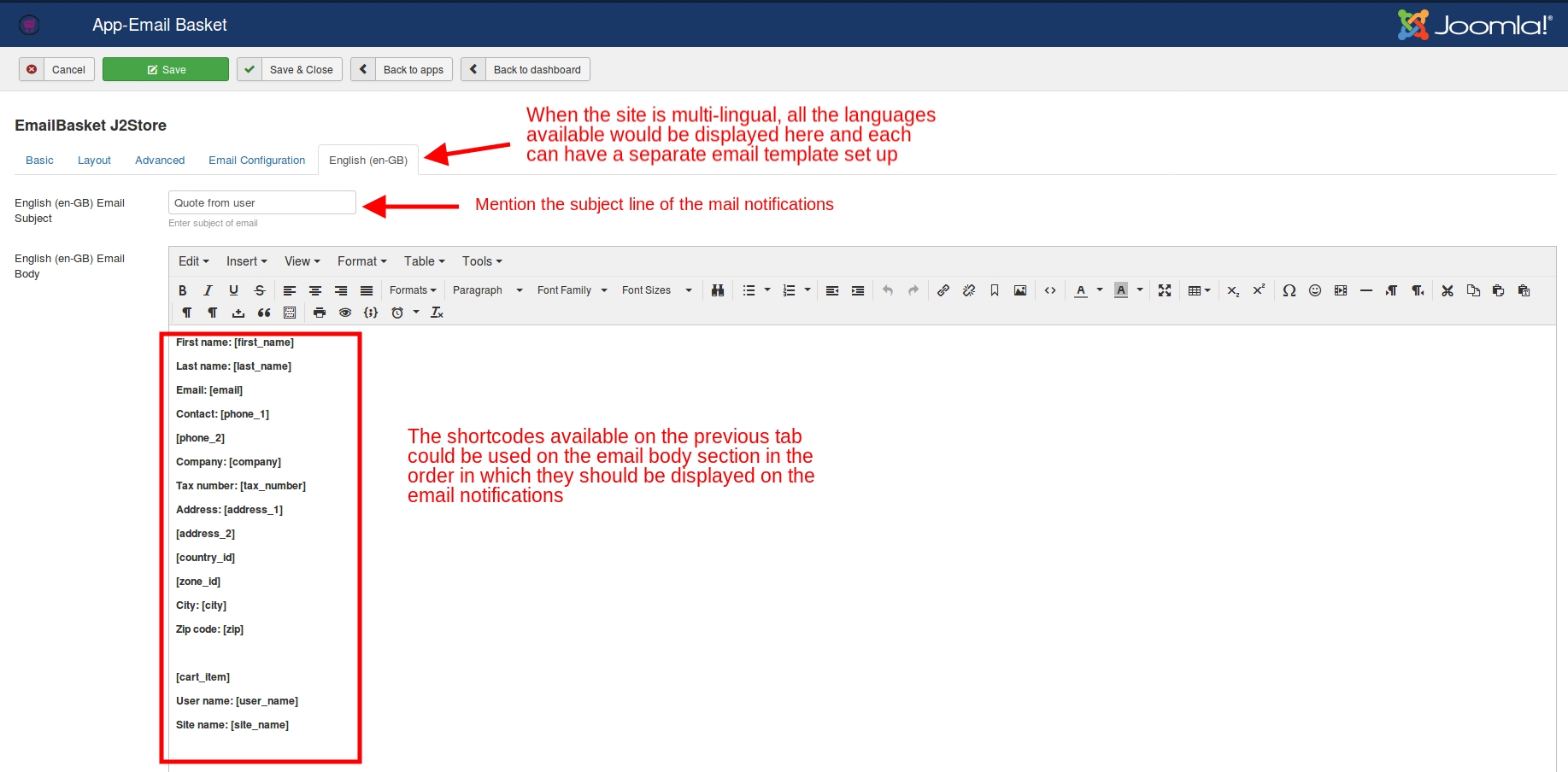Click the emoticons smiley icon
Image resolution: width=1568 pixels, height=772 pixels.
(x=1315, y=290)
